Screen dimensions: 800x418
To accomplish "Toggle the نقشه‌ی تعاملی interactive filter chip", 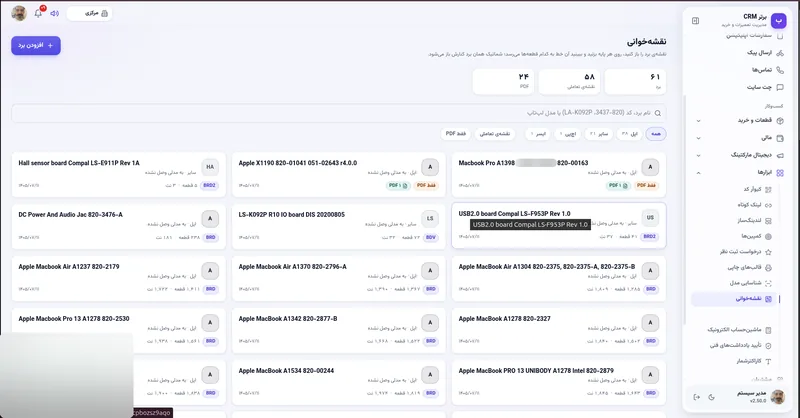I will point(495,134).
